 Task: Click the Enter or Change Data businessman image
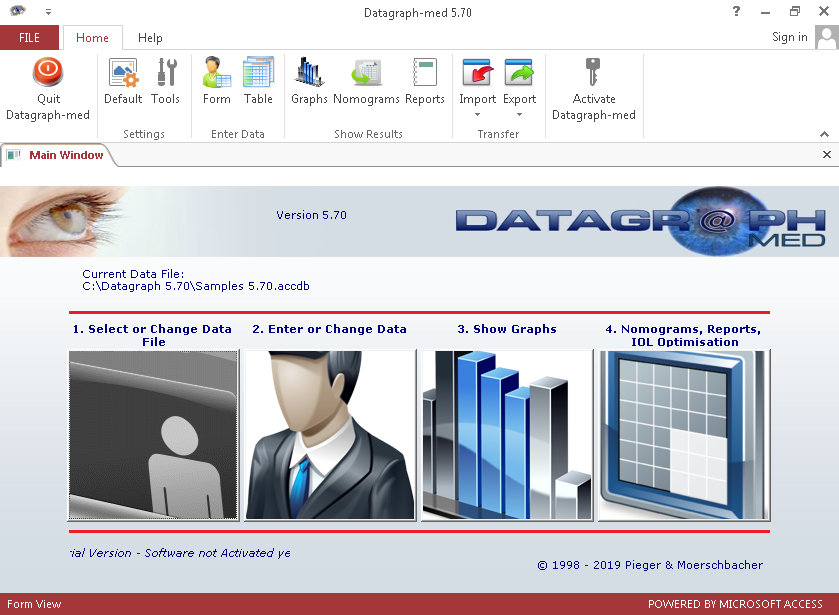tap(330, 435)
